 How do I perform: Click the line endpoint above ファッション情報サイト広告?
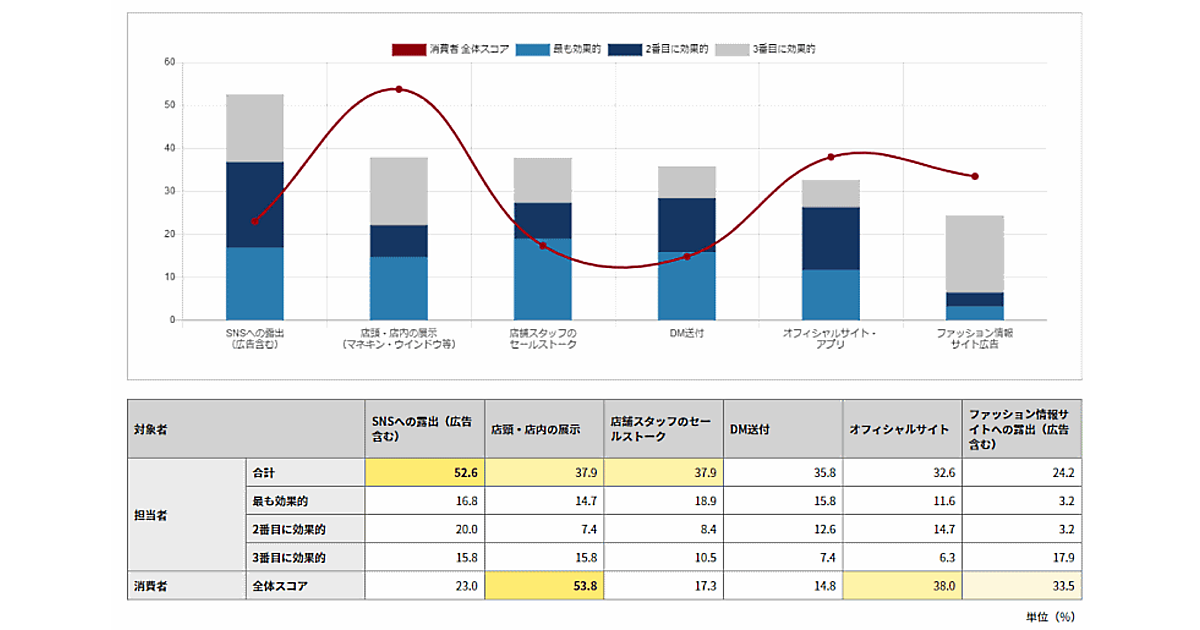975,176
